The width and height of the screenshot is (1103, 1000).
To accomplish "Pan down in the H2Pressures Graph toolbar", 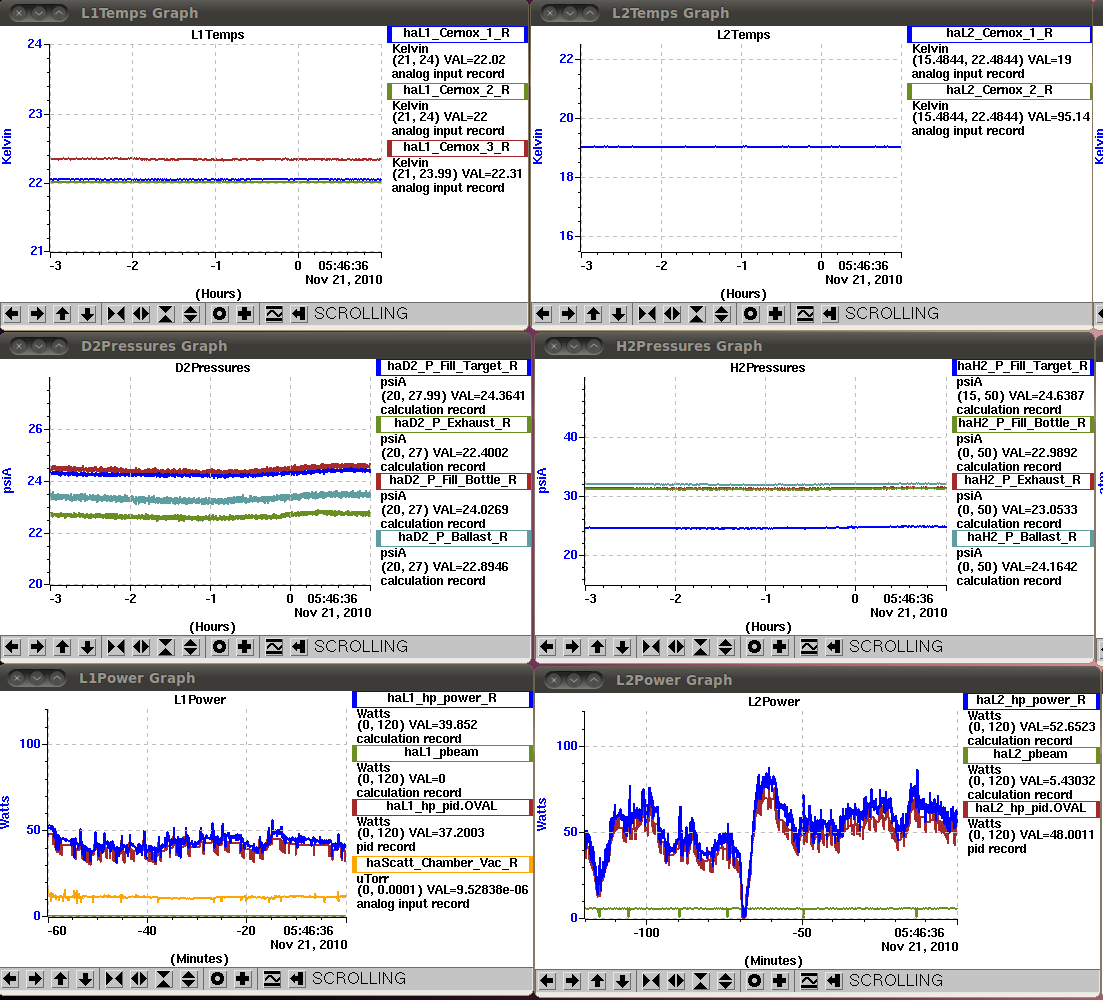I will pyautogui.click(x=623, y=646).
